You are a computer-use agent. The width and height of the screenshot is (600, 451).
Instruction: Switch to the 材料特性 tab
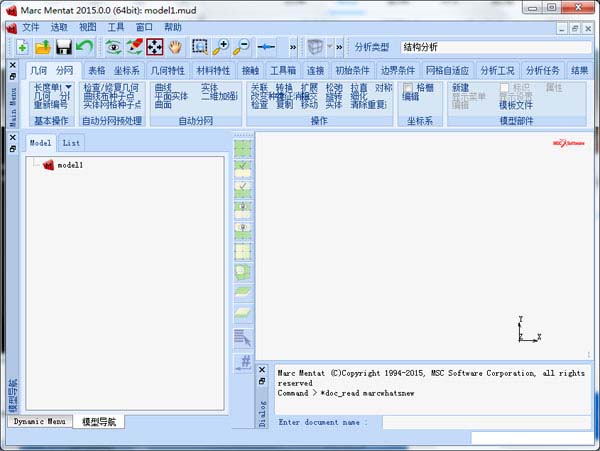(x=213, y=71)
